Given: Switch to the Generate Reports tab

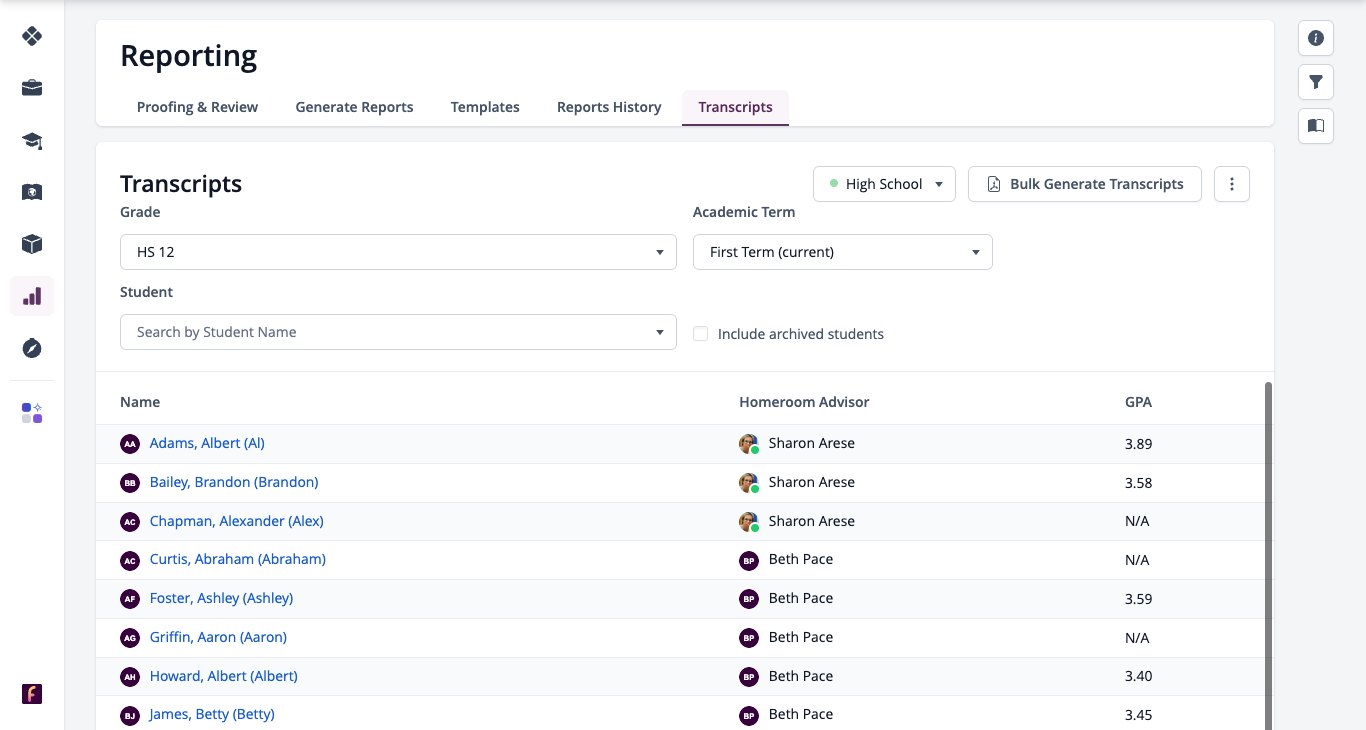Looking at the screenshot, I should [354, 107].
